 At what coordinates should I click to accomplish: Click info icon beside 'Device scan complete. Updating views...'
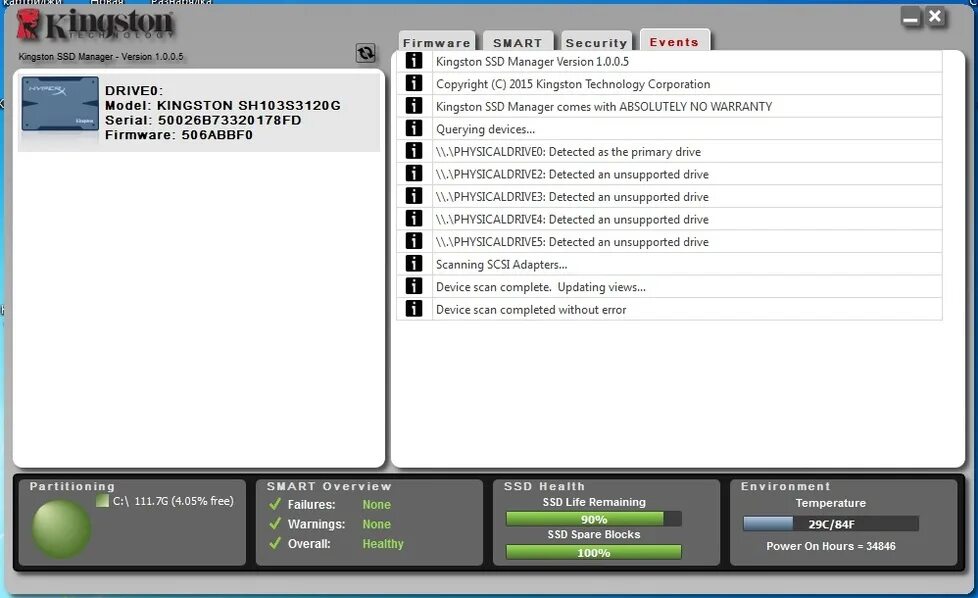tap(414, 286)
